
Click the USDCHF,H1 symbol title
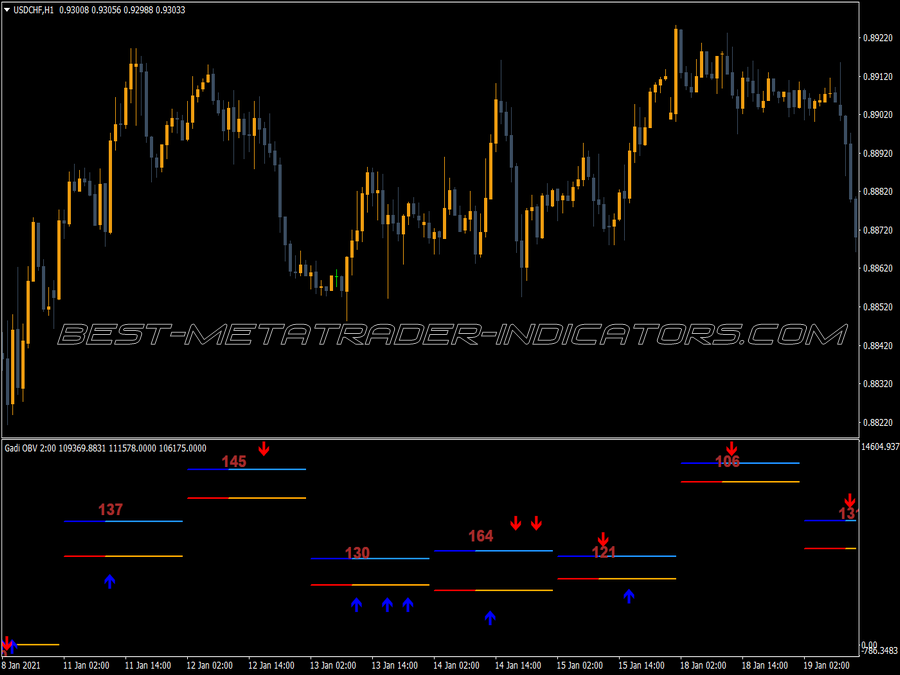click(x=33, y=10)
